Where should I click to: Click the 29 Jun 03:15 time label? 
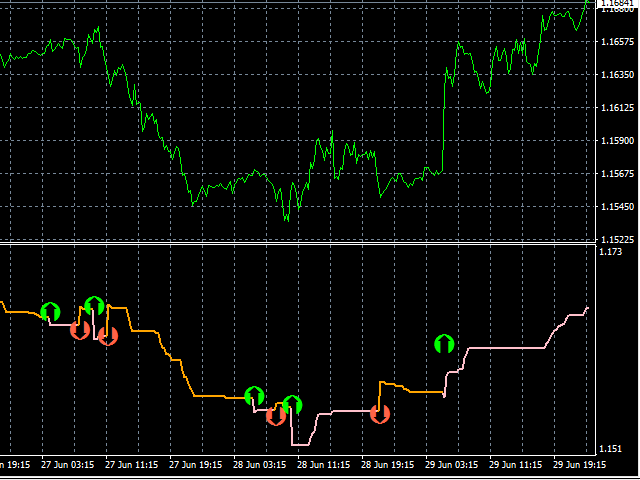(451, 465)
